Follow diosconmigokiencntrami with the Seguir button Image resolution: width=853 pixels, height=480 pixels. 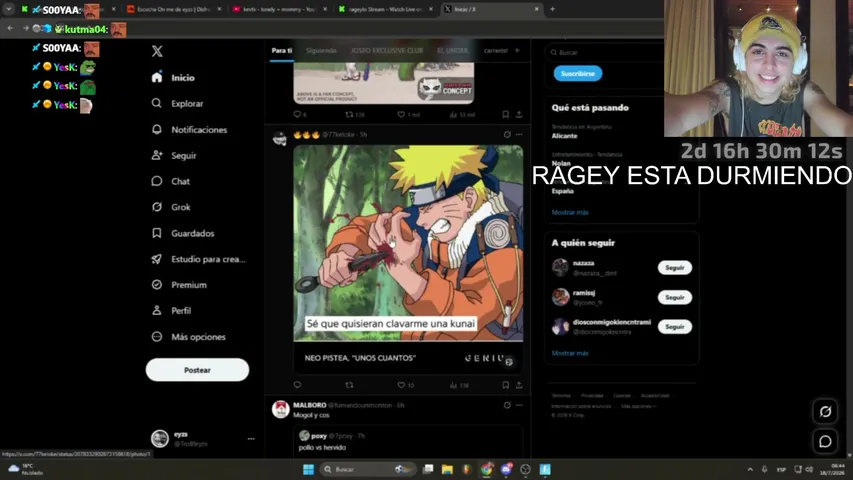tap(675, 327)
